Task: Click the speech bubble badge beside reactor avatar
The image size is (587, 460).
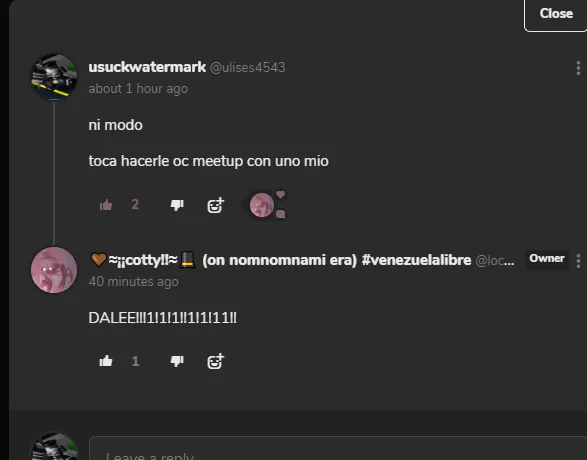Action: pyautogui.click(x=280, y=214)
